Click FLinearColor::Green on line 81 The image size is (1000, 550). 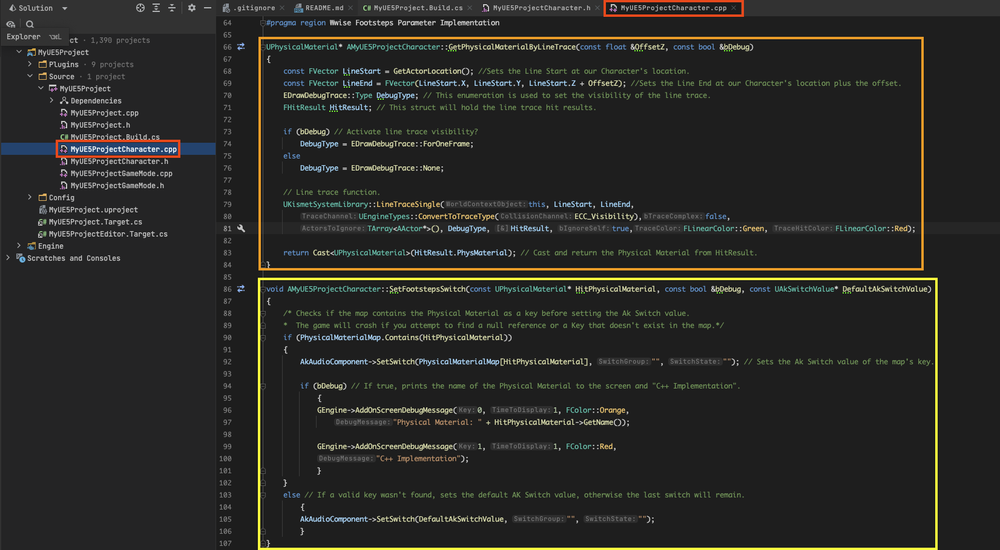click(724, 228)
